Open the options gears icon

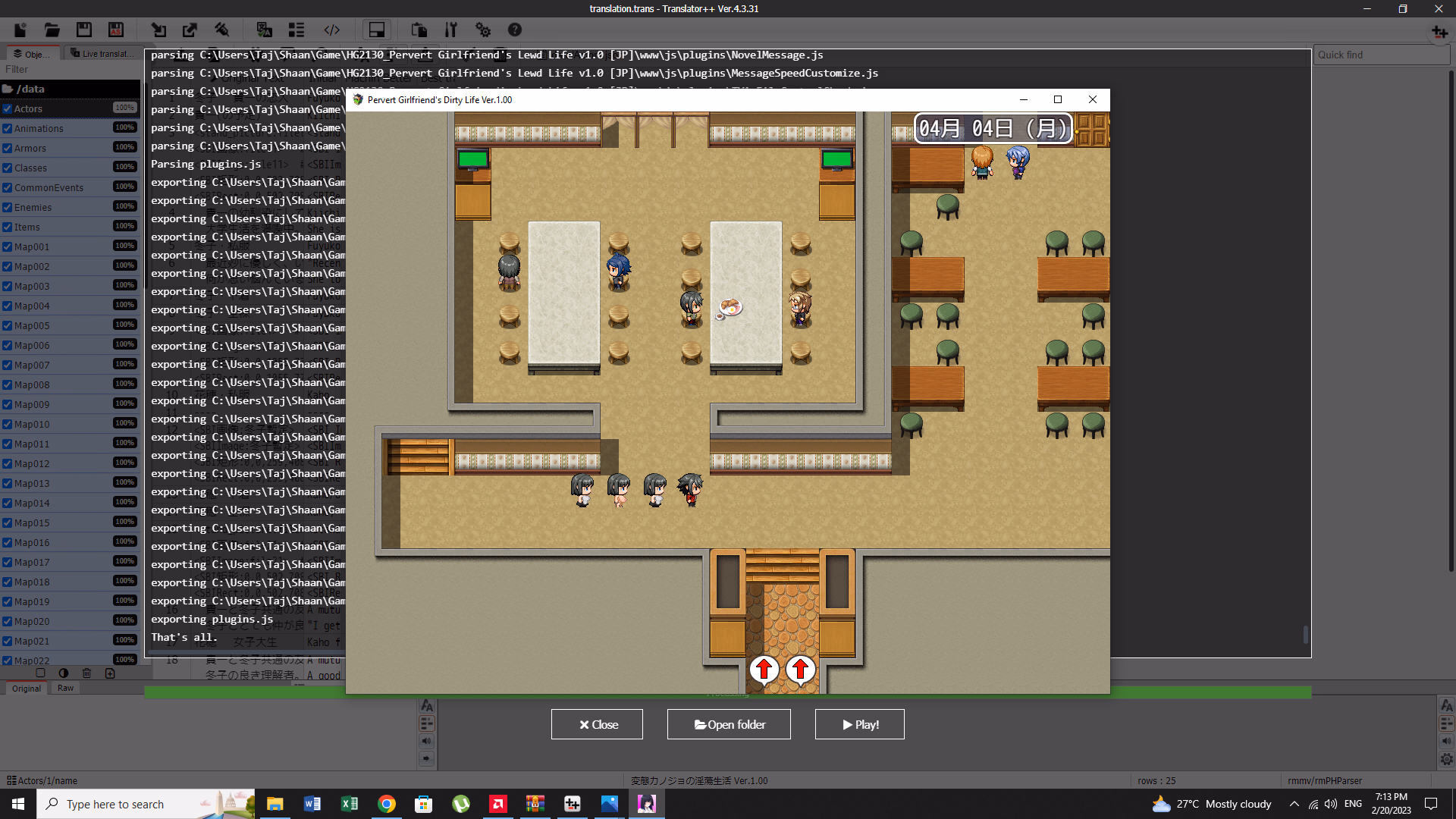pyautogui.click(x=483, y=30)
